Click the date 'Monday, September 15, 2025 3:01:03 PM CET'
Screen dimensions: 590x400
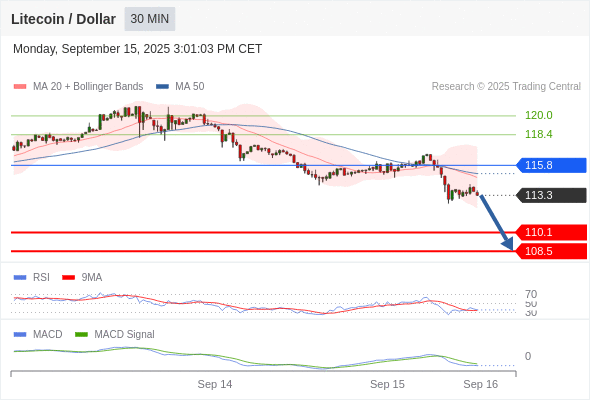137,49
